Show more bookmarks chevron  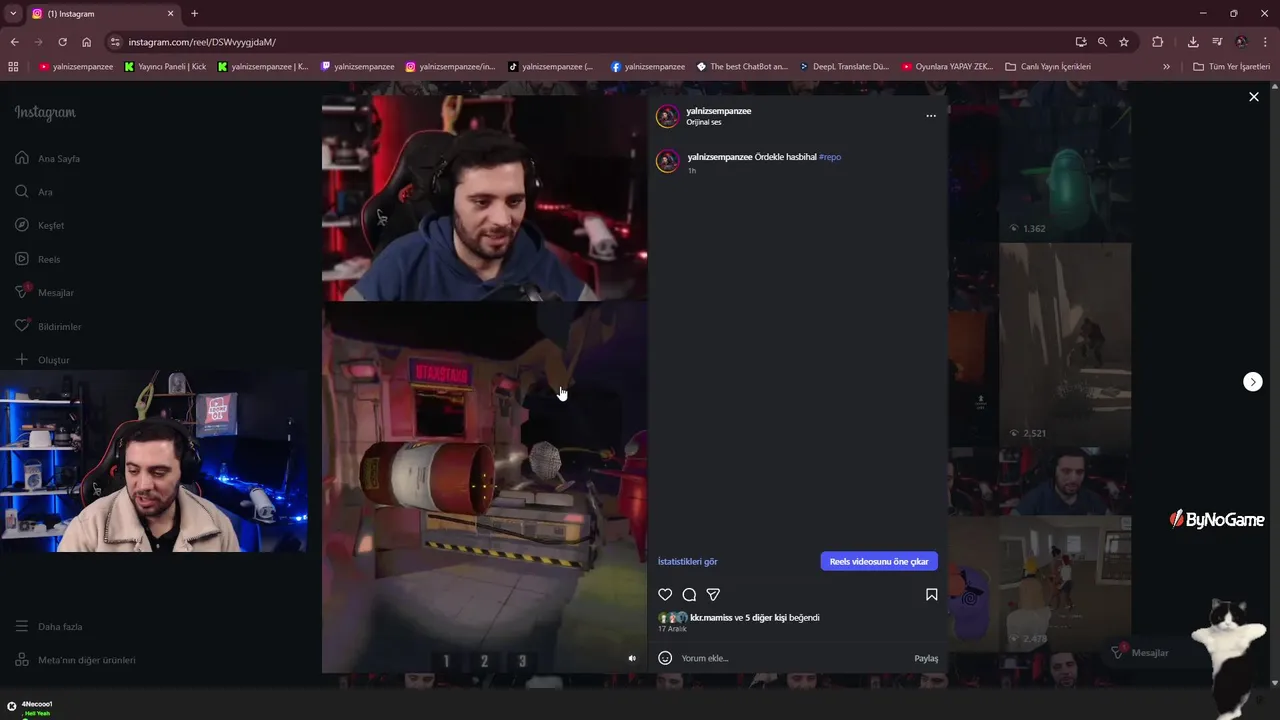tap(1166, 67)
